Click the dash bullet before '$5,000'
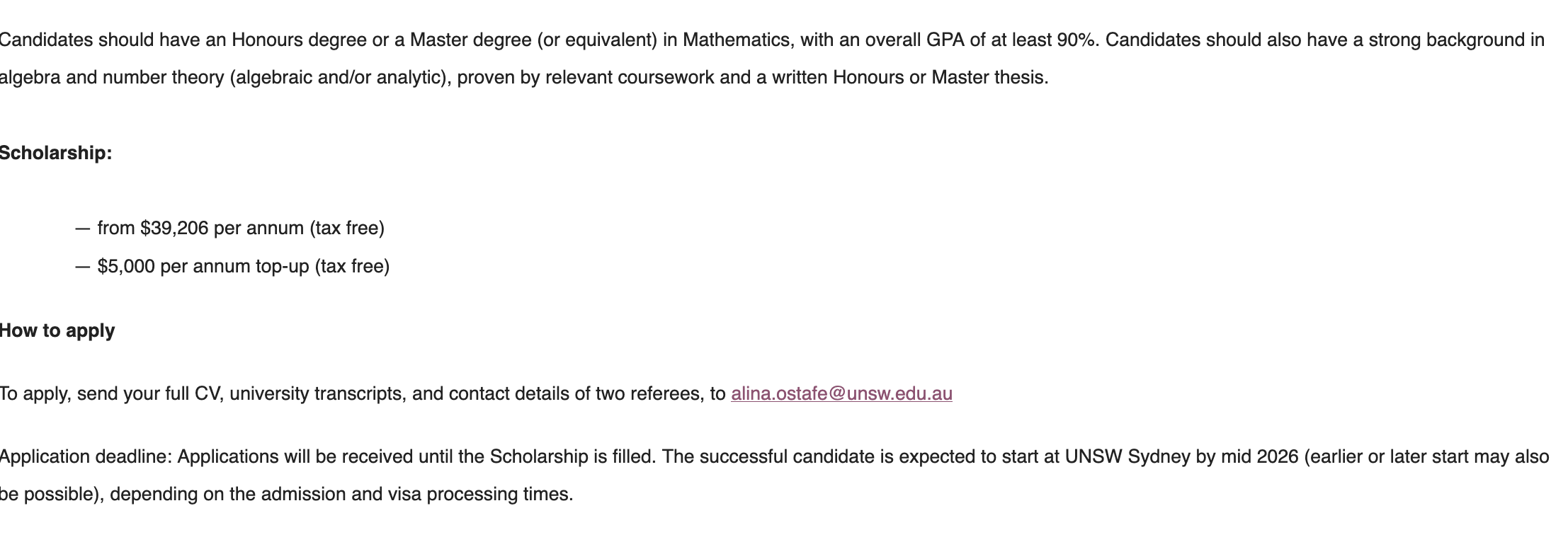Viewport: 1568px width, 559px height. 83,266
